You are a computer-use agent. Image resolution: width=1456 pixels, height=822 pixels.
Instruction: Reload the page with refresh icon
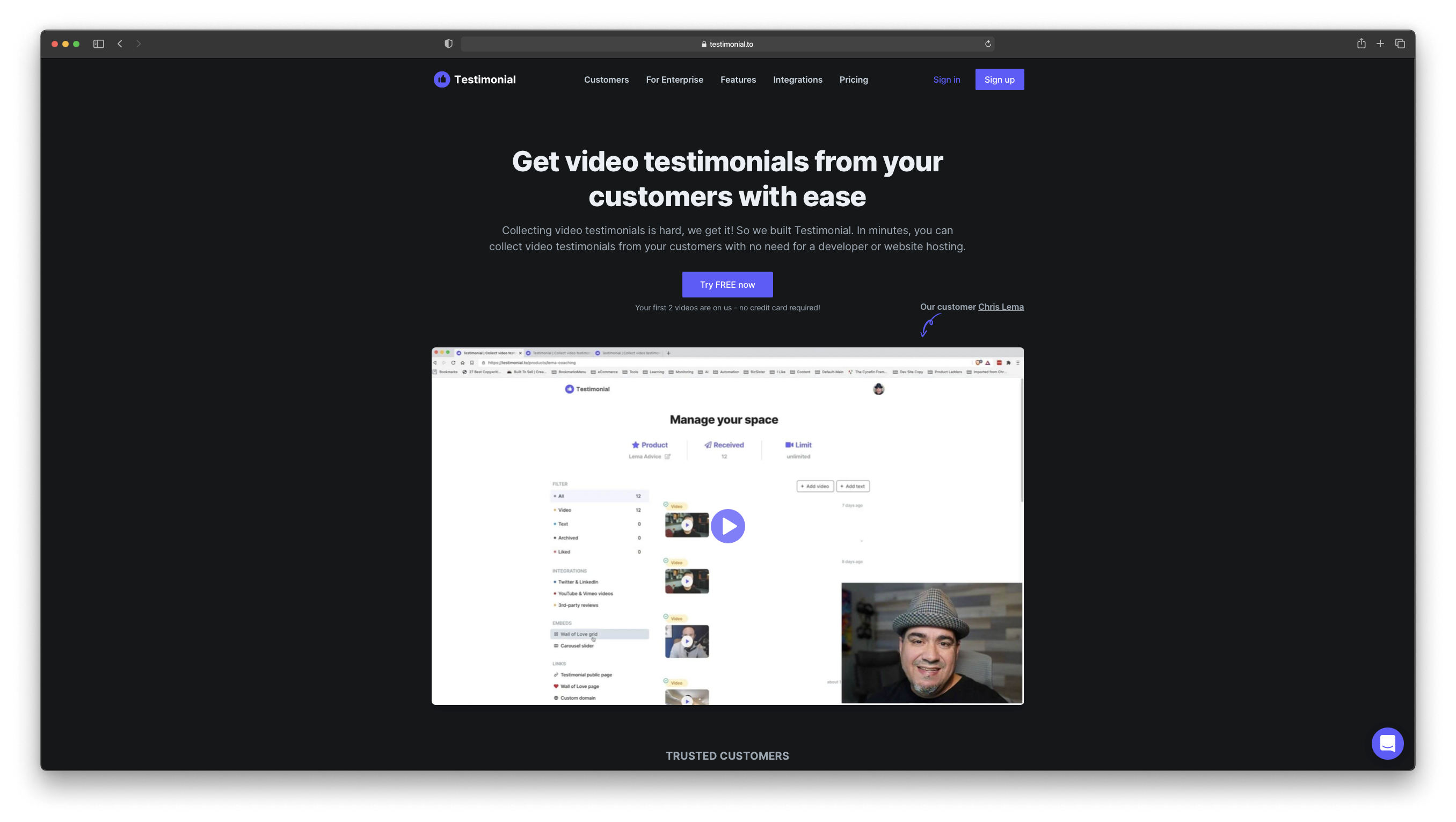click(987, 44)
